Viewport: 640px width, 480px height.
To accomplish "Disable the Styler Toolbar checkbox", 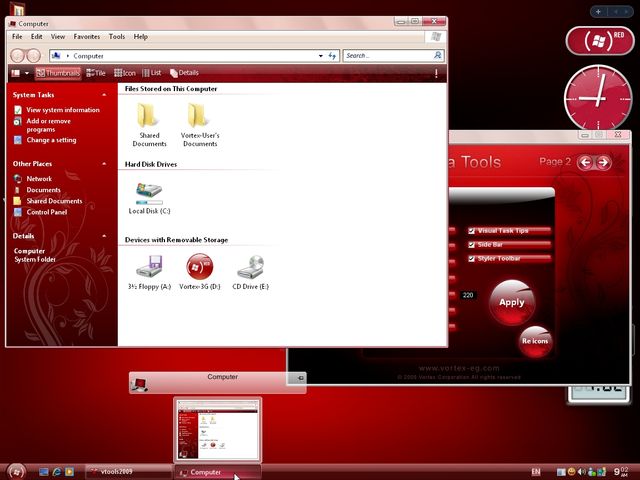I will (x=471, y=259).
